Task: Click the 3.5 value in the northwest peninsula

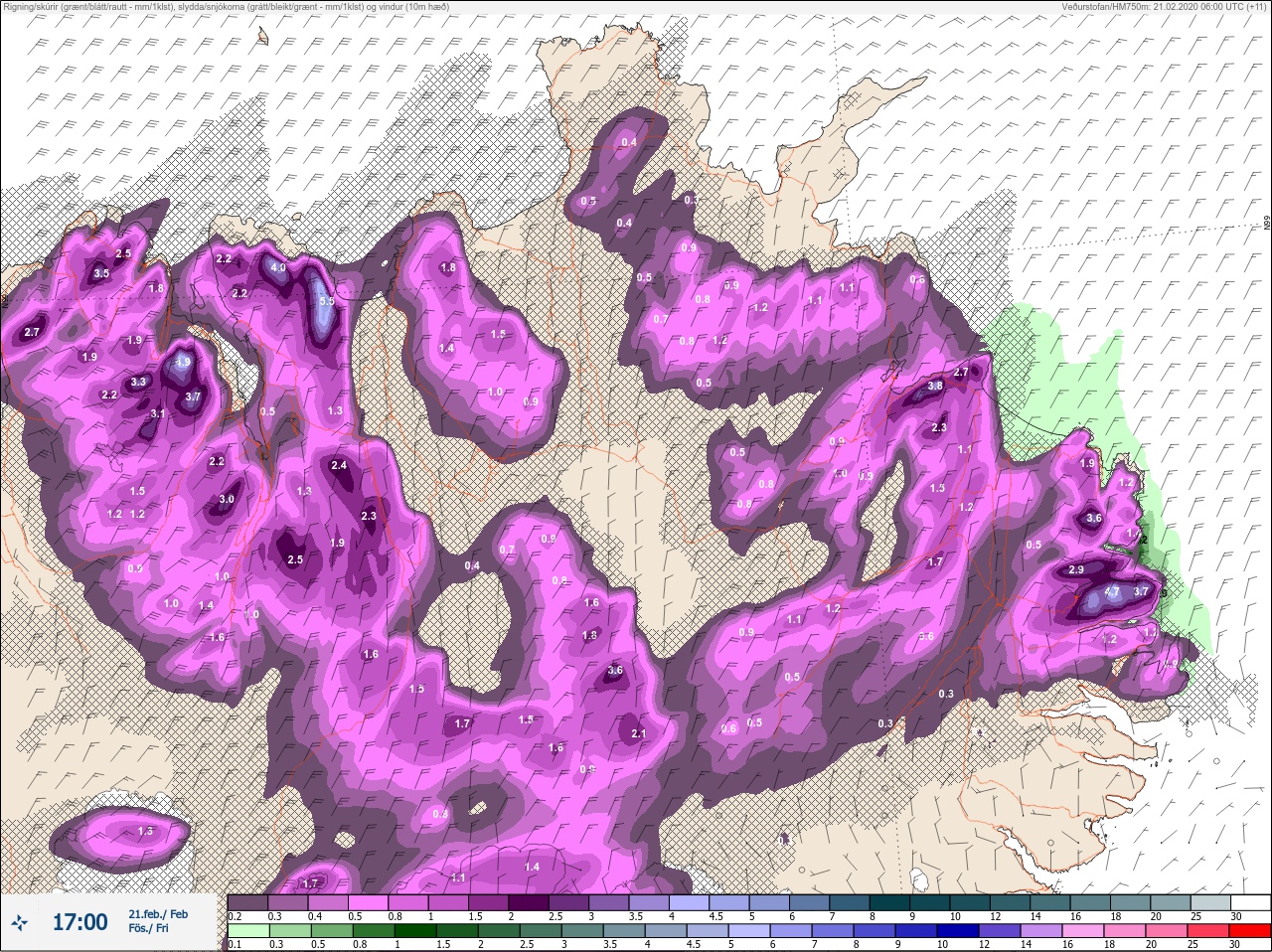Action: 101,273
